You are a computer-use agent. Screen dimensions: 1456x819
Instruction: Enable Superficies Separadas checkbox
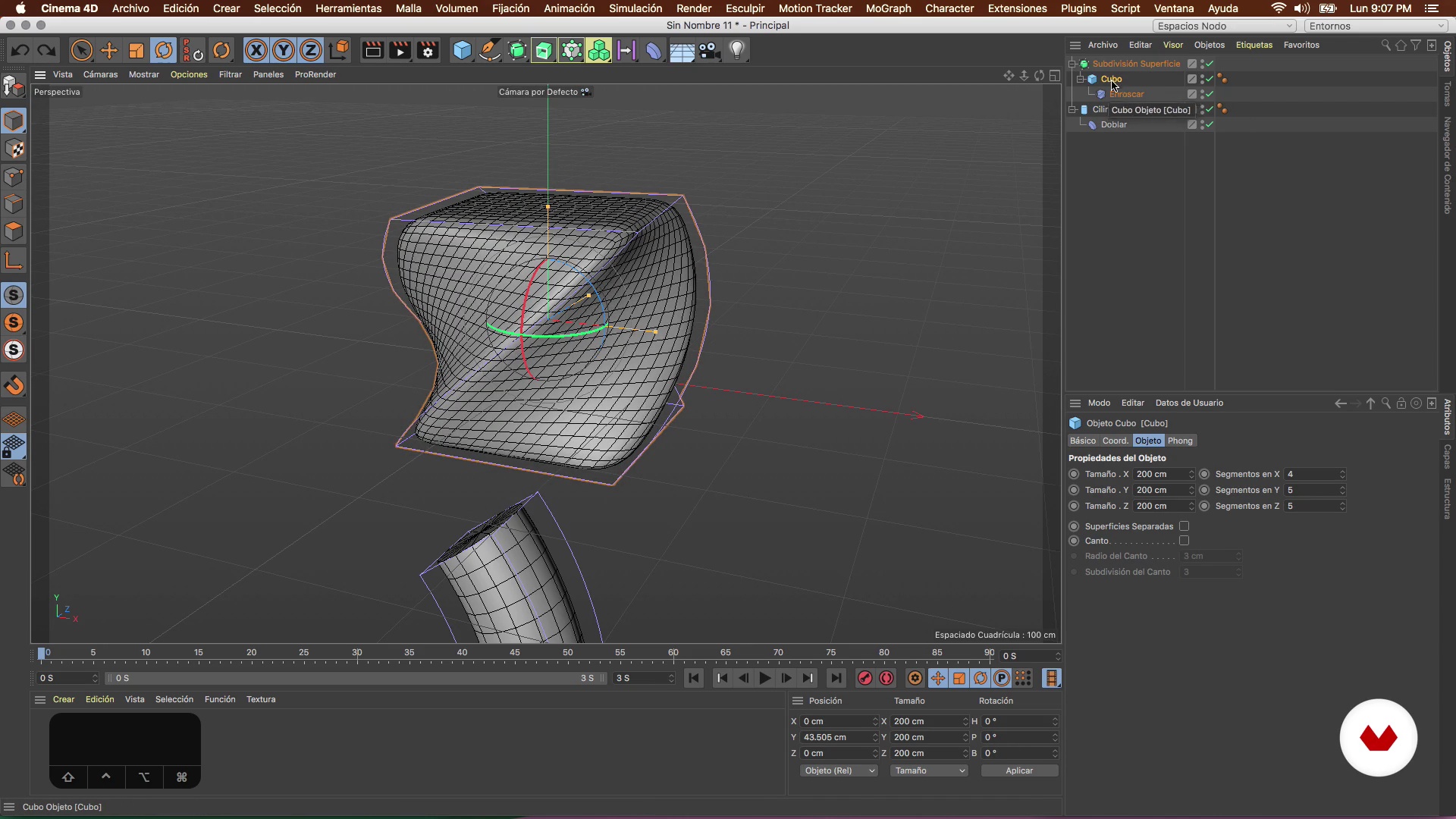[1184, 526]
